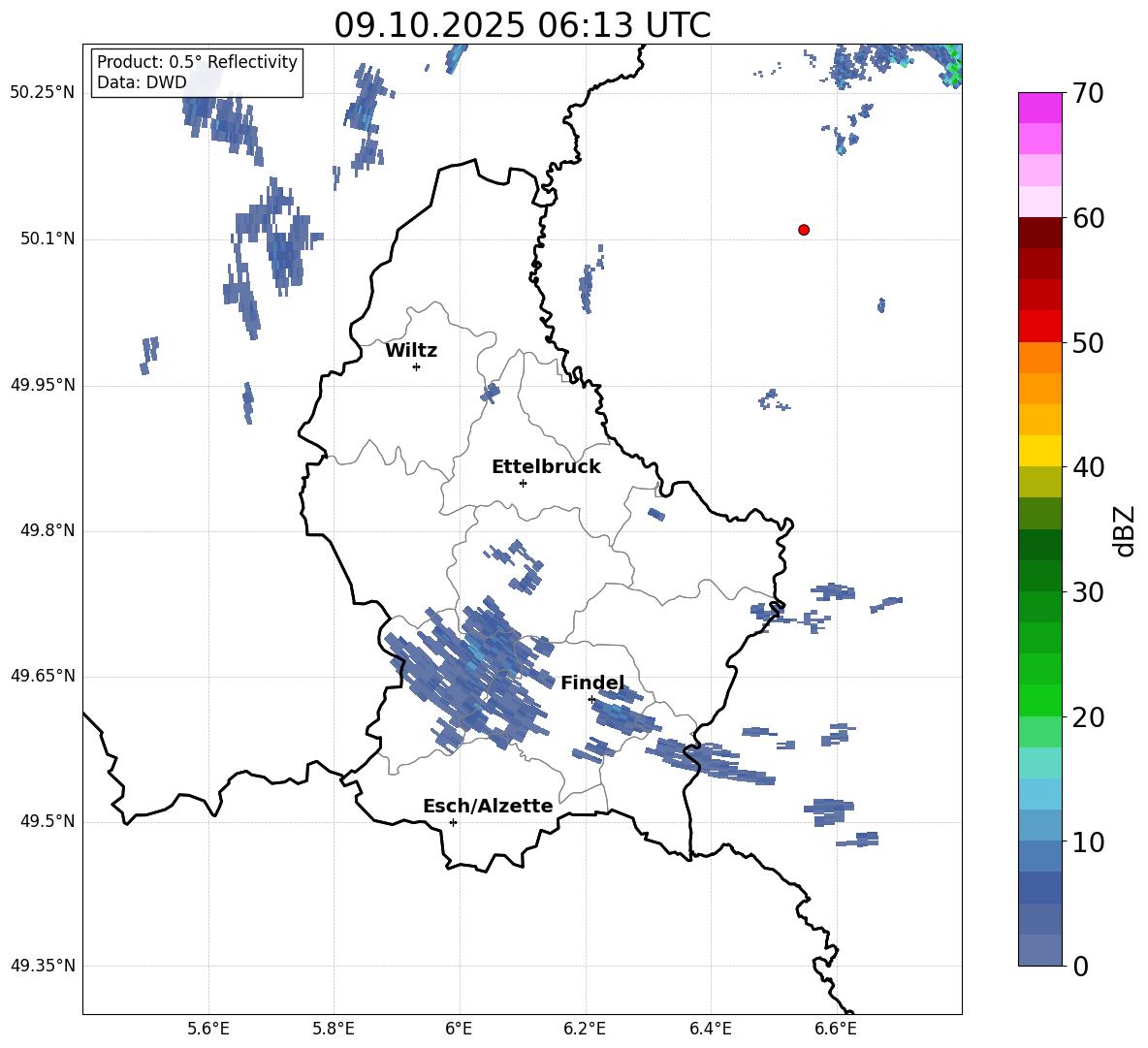The image size is (1148, 1048).
Task: Click the dark red colorbar segment below 60
Action: 1040,233
